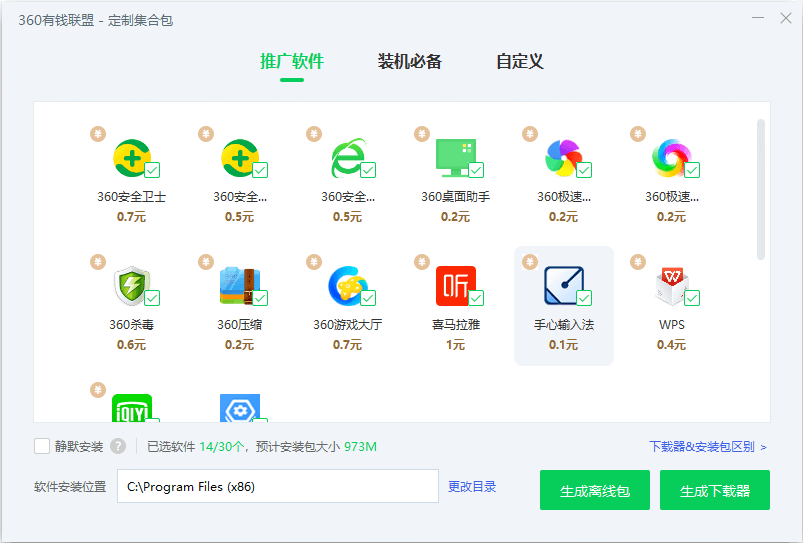Click the 更改目录 link

point(472,487)
